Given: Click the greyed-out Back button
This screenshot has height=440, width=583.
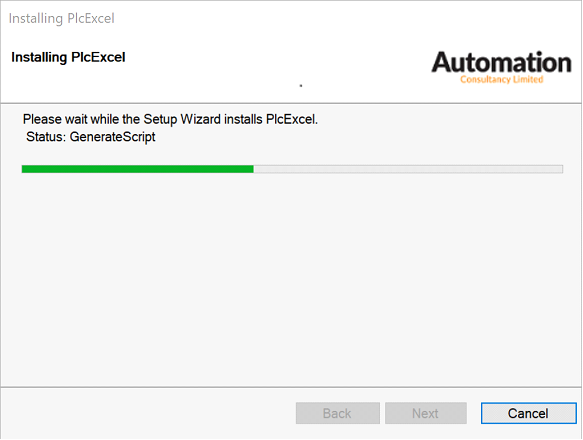Looking at the screenshot, I should [338, 413].
